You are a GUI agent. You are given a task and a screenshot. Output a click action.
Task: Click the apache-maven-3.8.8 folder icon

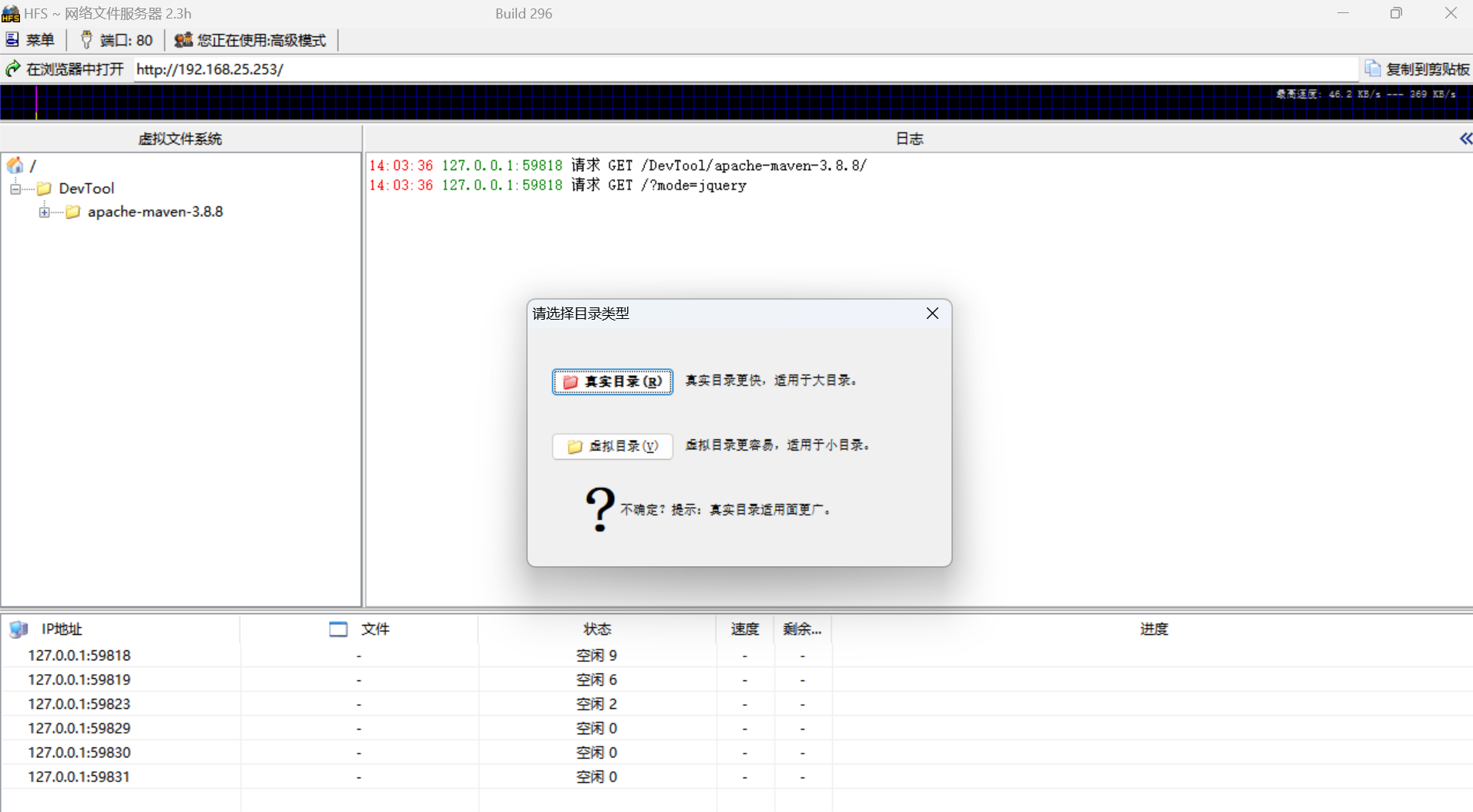[x=73, y=212]
